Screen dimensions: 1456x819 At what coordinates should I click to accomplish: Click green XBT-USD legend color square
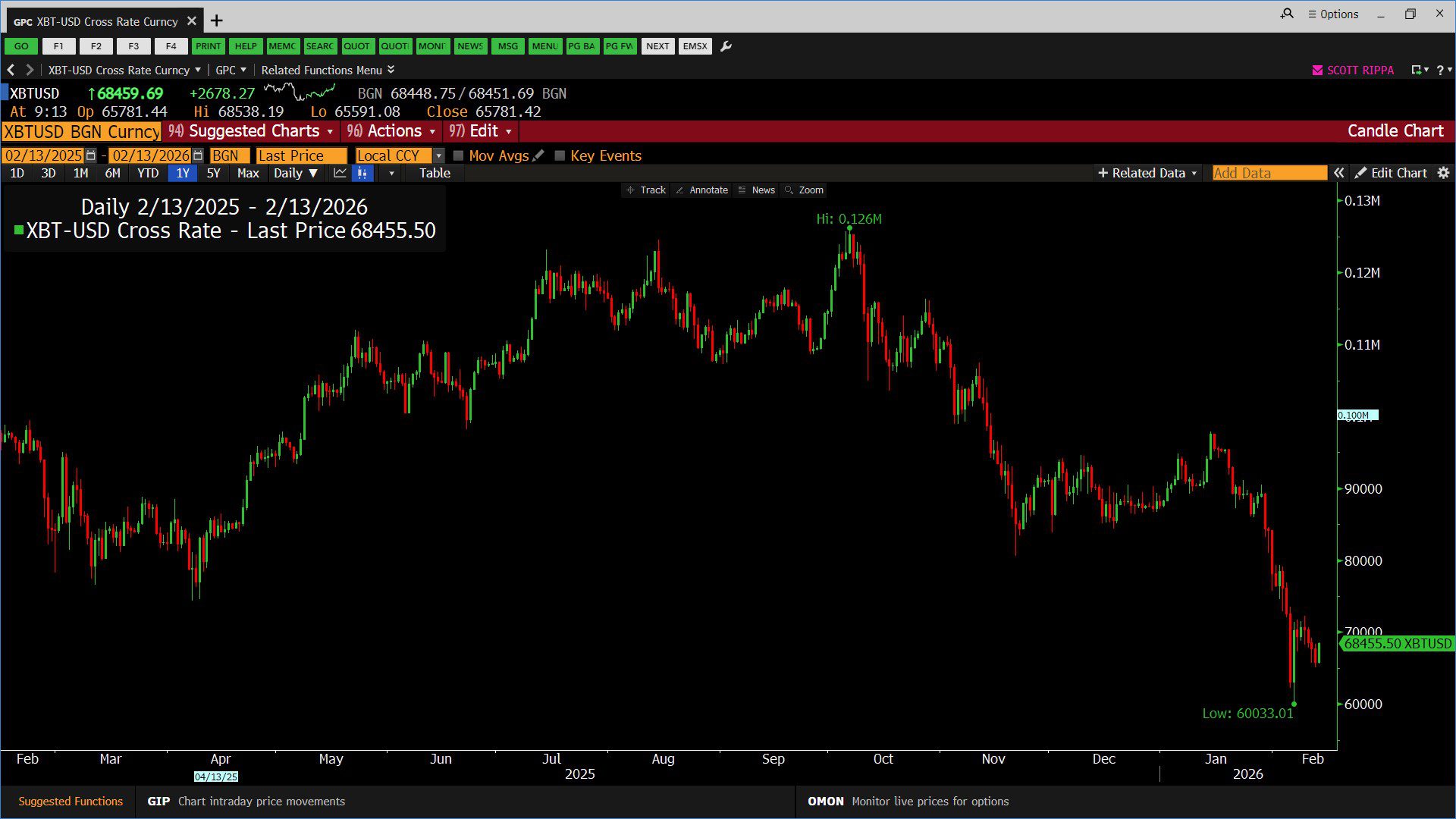[x=19, y=230]
